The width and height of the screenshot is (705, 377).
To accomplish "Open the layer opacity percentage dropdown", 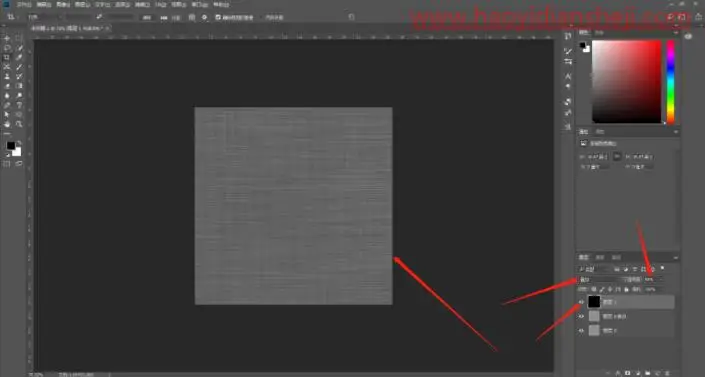I will click(x=652, y=279).
